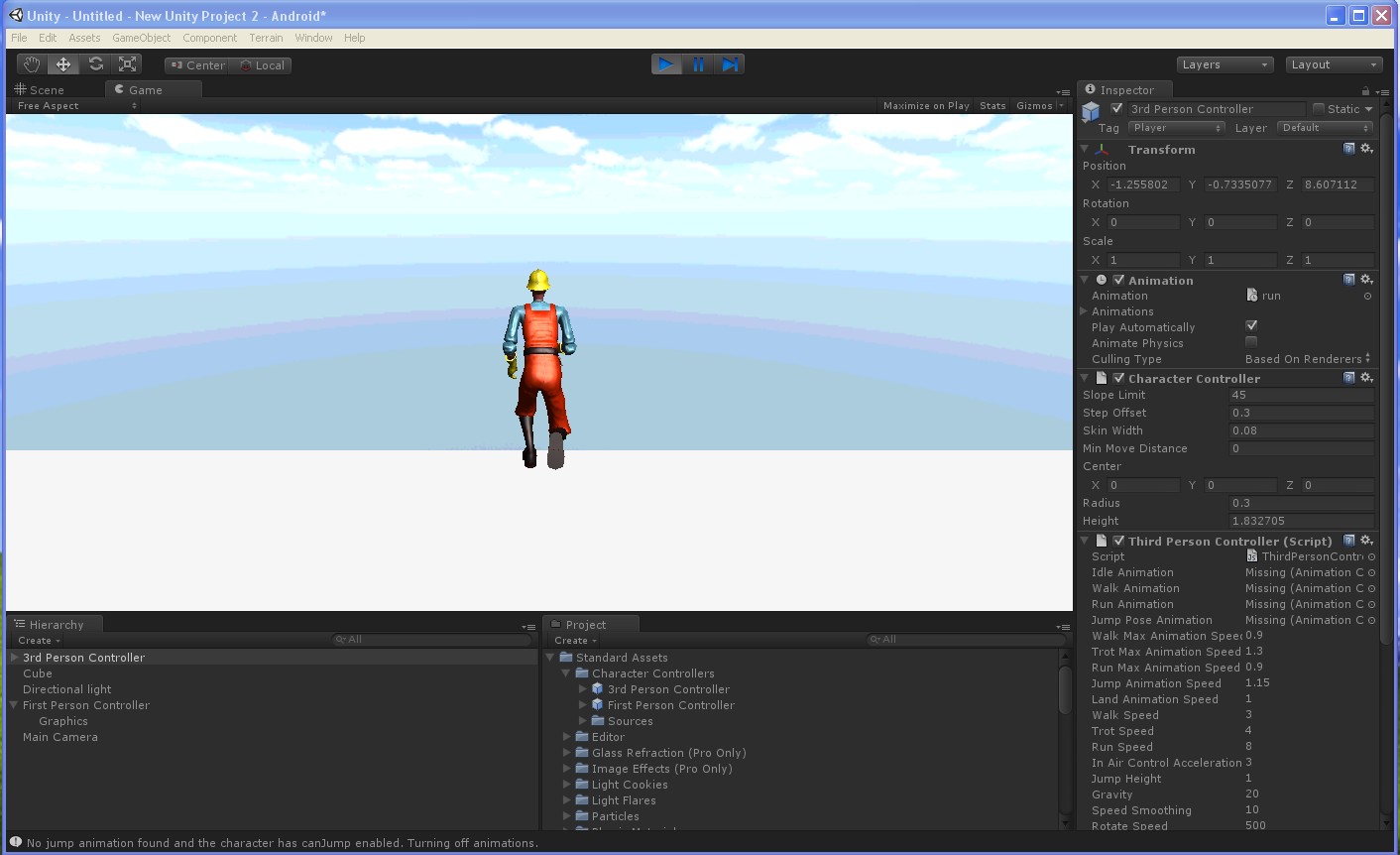1400x855 pixels.
Task: Disable the Third Person Controller script checkbox
Action: 1118,541
